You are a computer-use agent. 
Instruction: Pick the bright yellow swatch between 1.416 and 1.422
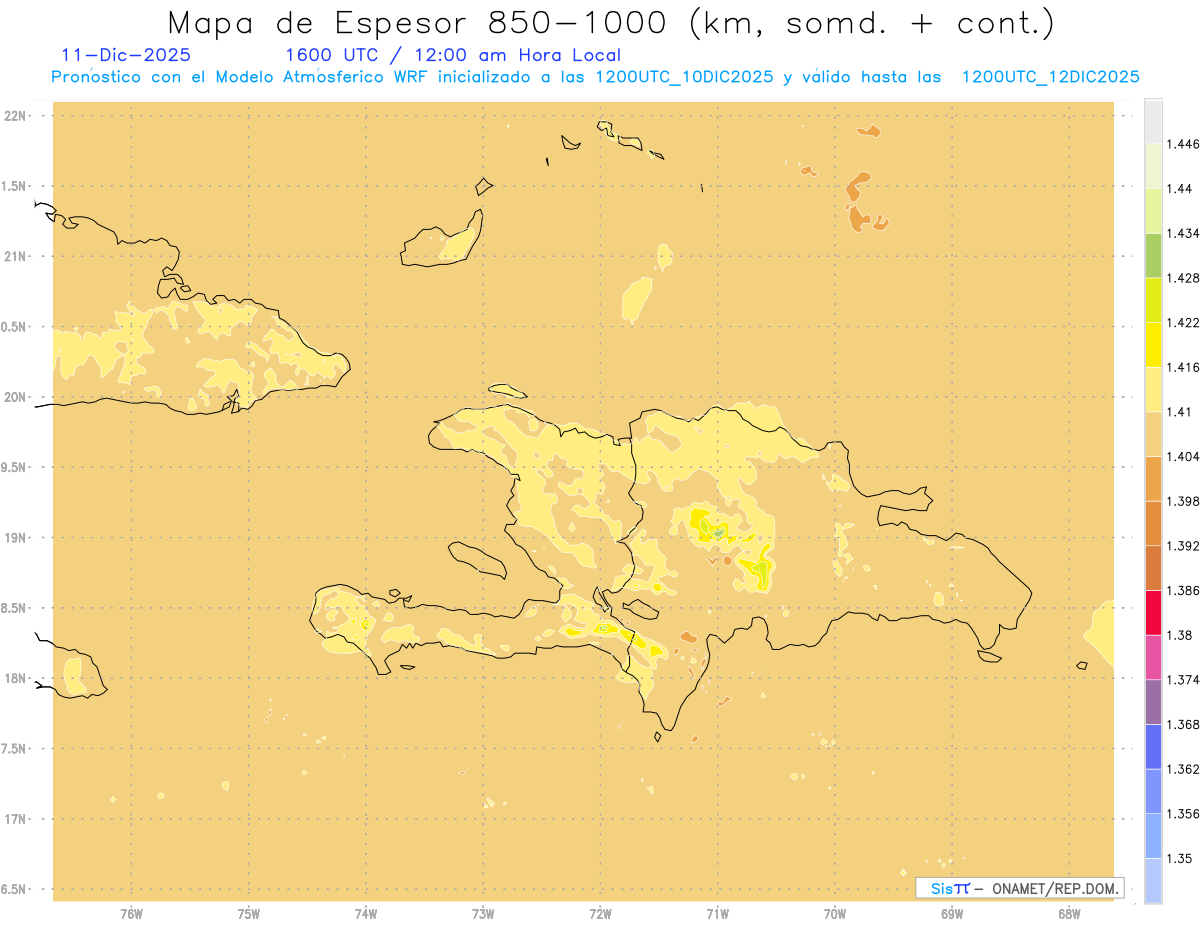[1153, 345]
